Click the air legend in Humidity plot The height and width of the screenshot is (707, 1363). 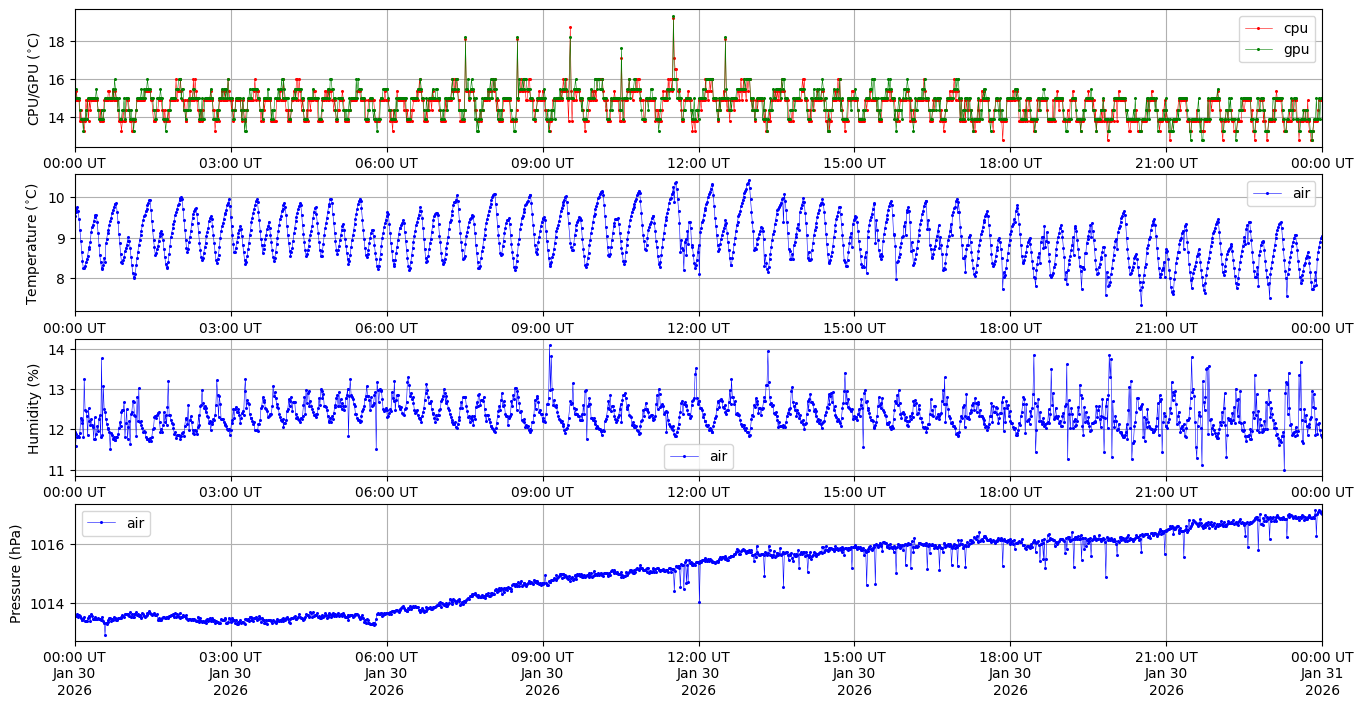(x=718, y=457)
